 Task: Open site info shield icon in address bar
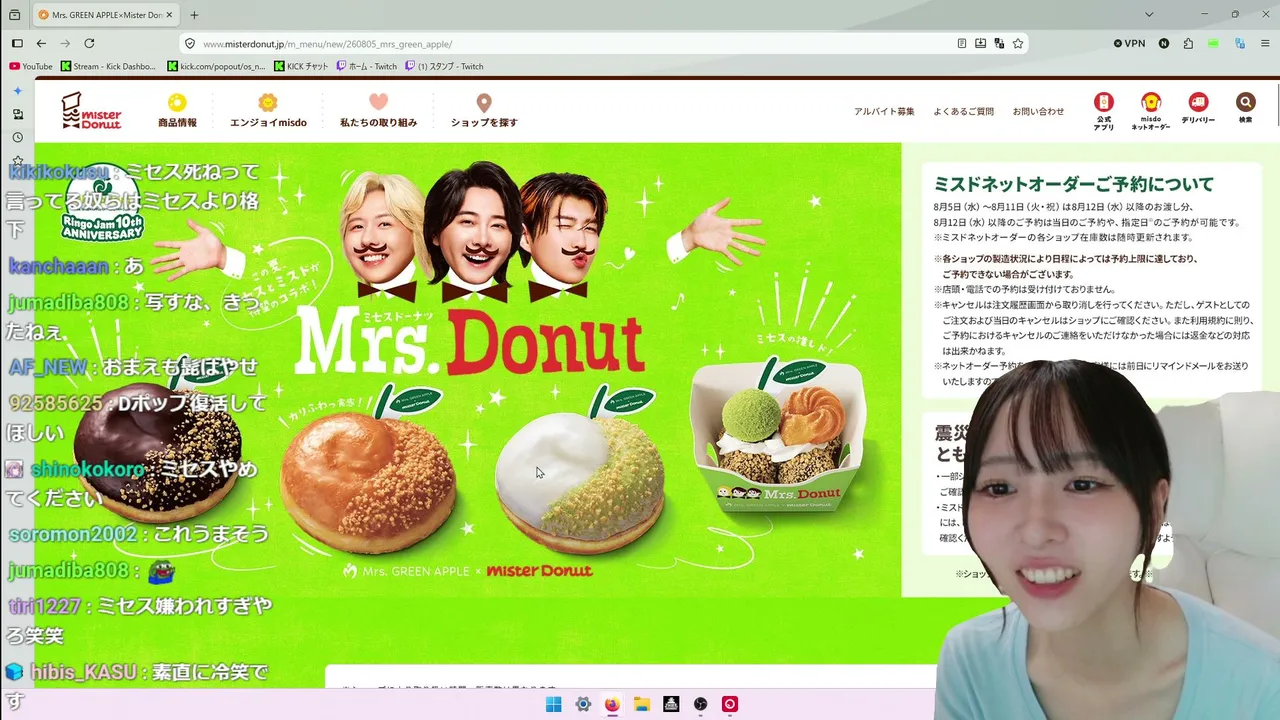point(189,44)
